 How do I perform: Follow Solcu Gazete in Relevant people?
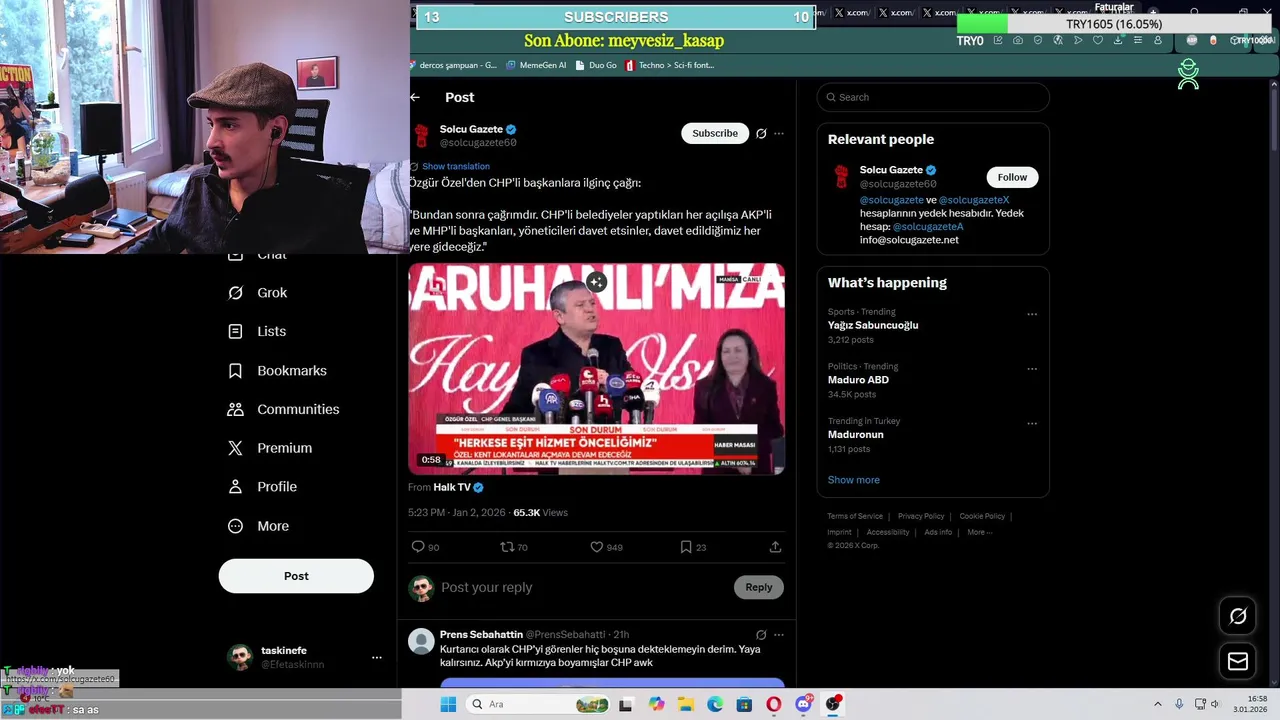(x=1012, y=177)
